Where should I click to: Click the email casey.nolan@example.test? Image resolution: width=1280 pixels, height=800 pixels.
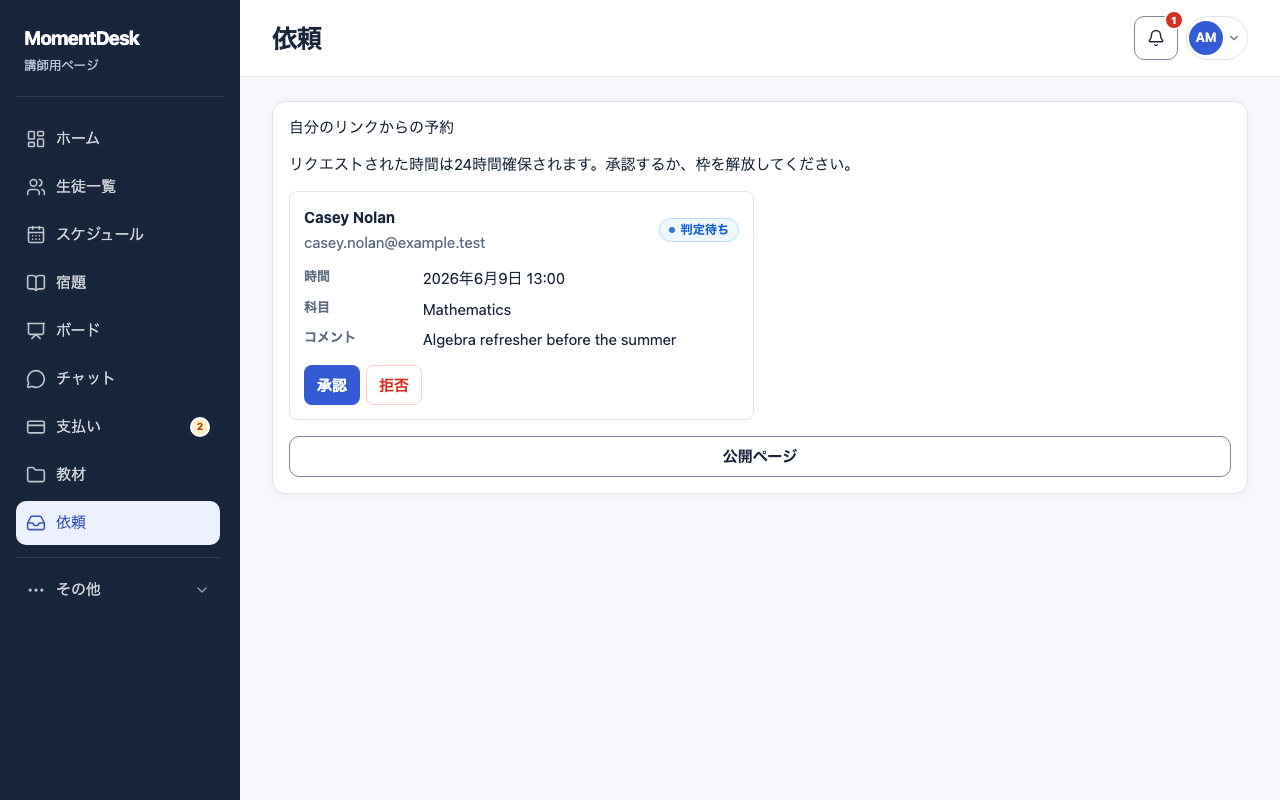[x=395, y=243]
